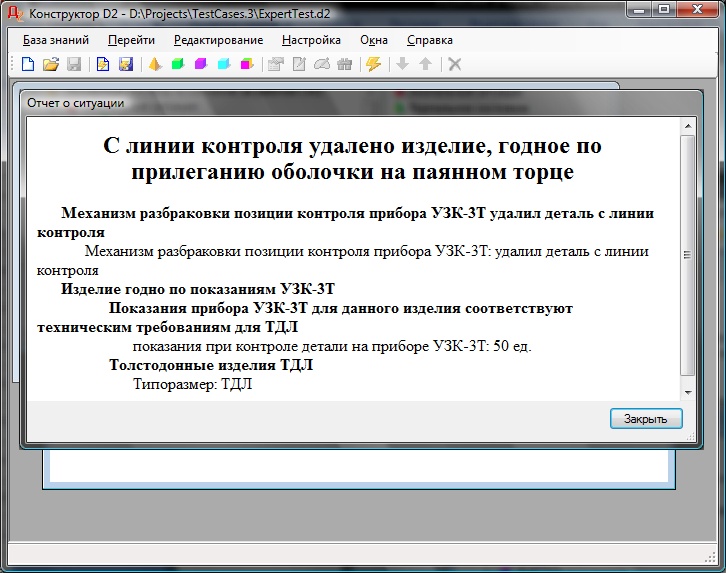Click the dialog resize grip corner
Image resolution: width=726 pixels, height=573 pixels.
(690, 436)
